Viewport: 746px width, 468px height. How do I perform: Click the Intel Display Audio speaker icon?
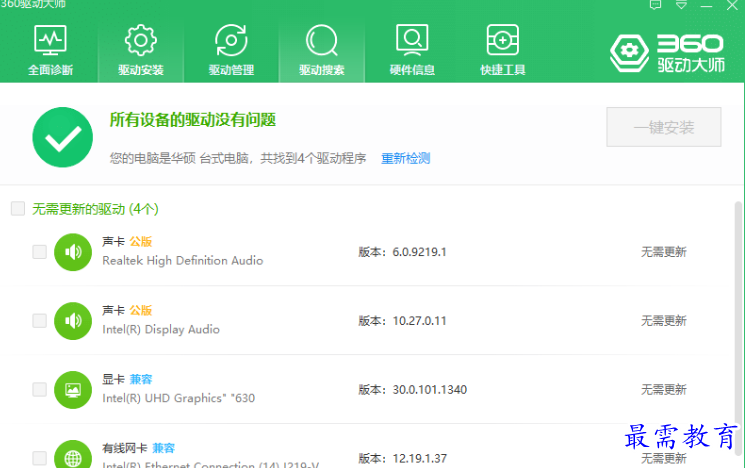click(x=73, y=321)
